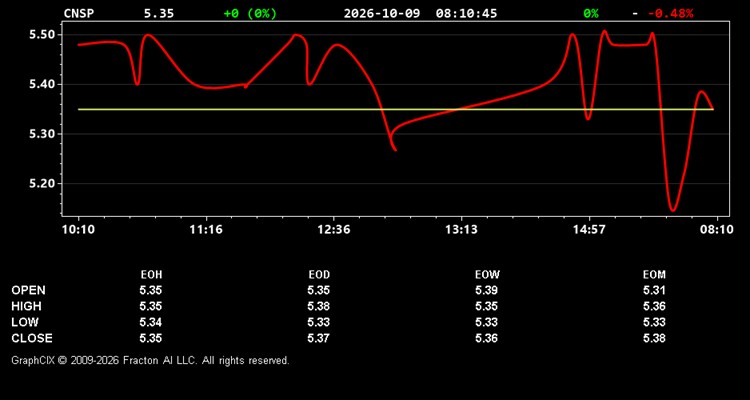This screenshot has width=750, height=400.
Task: Select the 11:16 time axis label
Action: pyautogui.click(x=206, y=230)
